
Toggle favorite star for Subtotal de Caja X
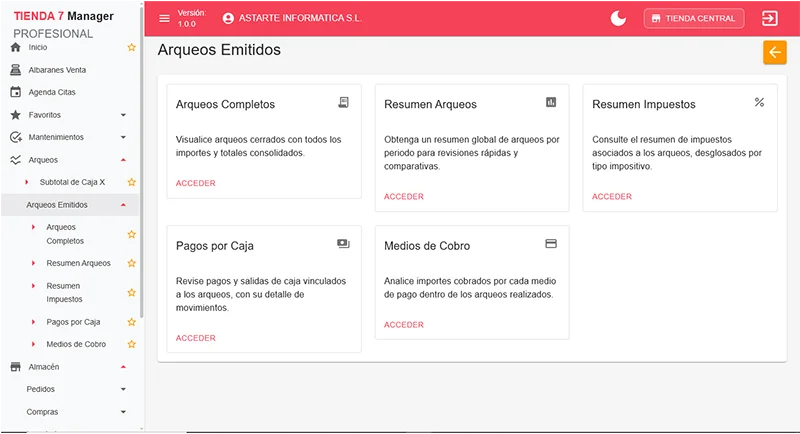pyautogui.click(x=131, y=182)
